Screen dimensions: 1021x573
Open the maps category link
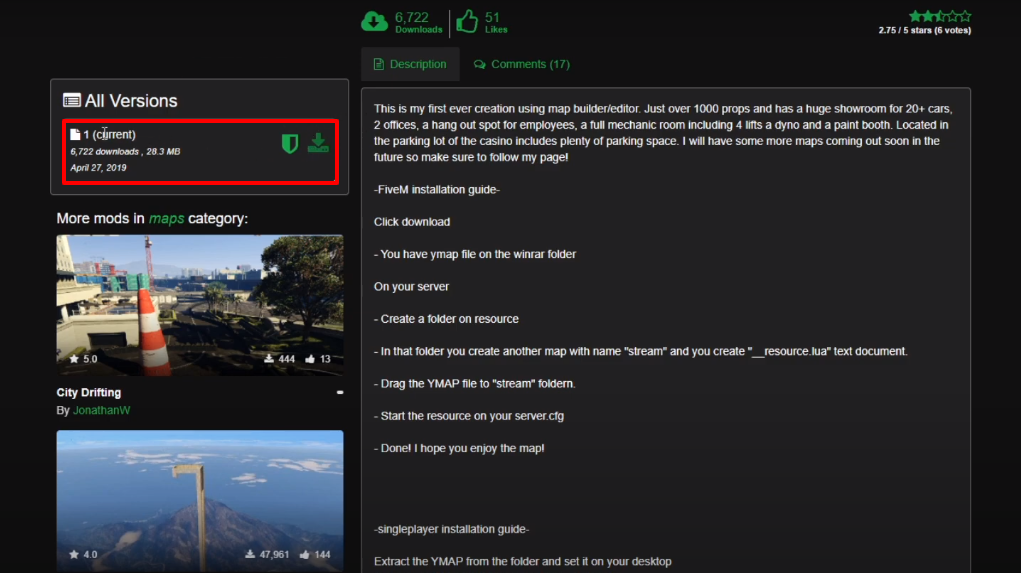click(166, 218)
